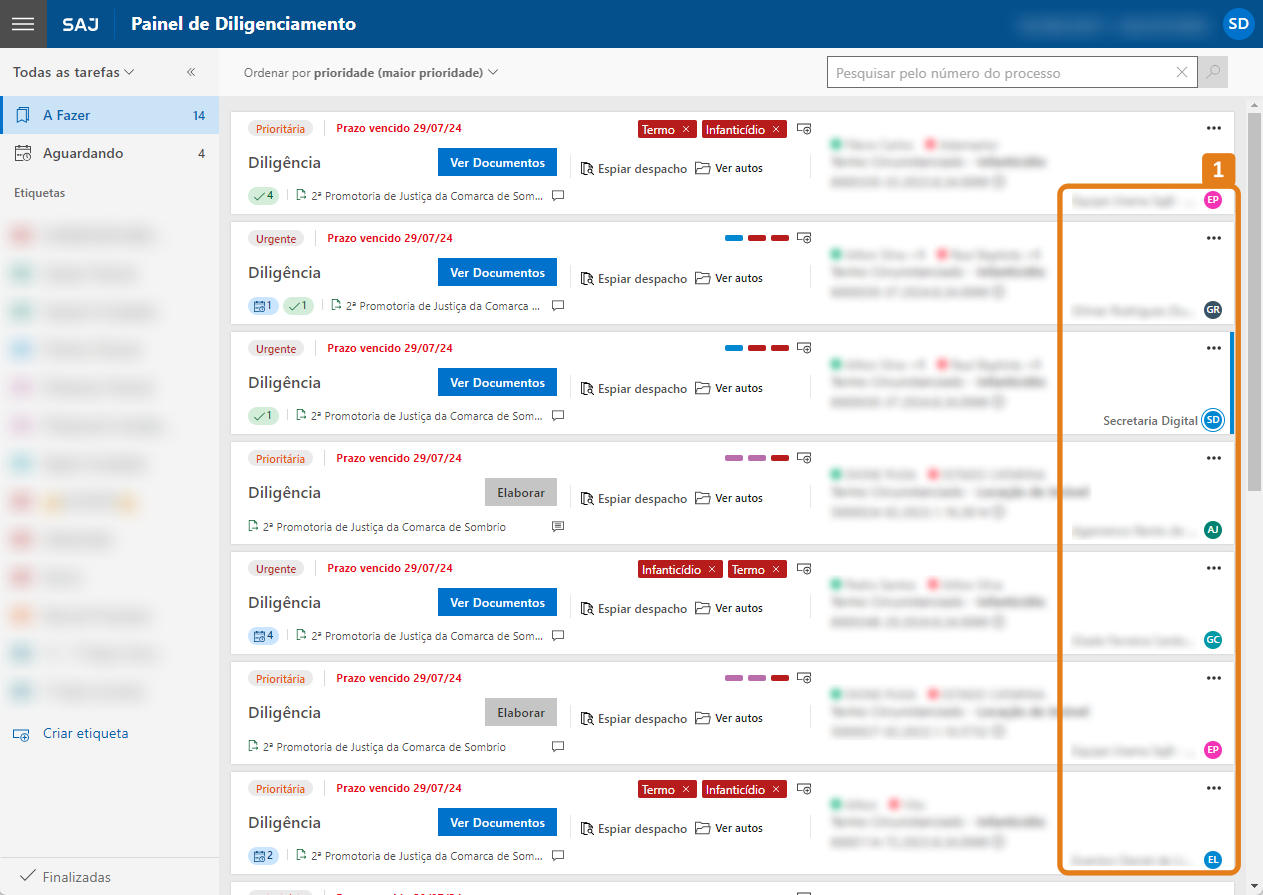
Task: Remove Infanticídio tag from first card
Action: [775, 129]
